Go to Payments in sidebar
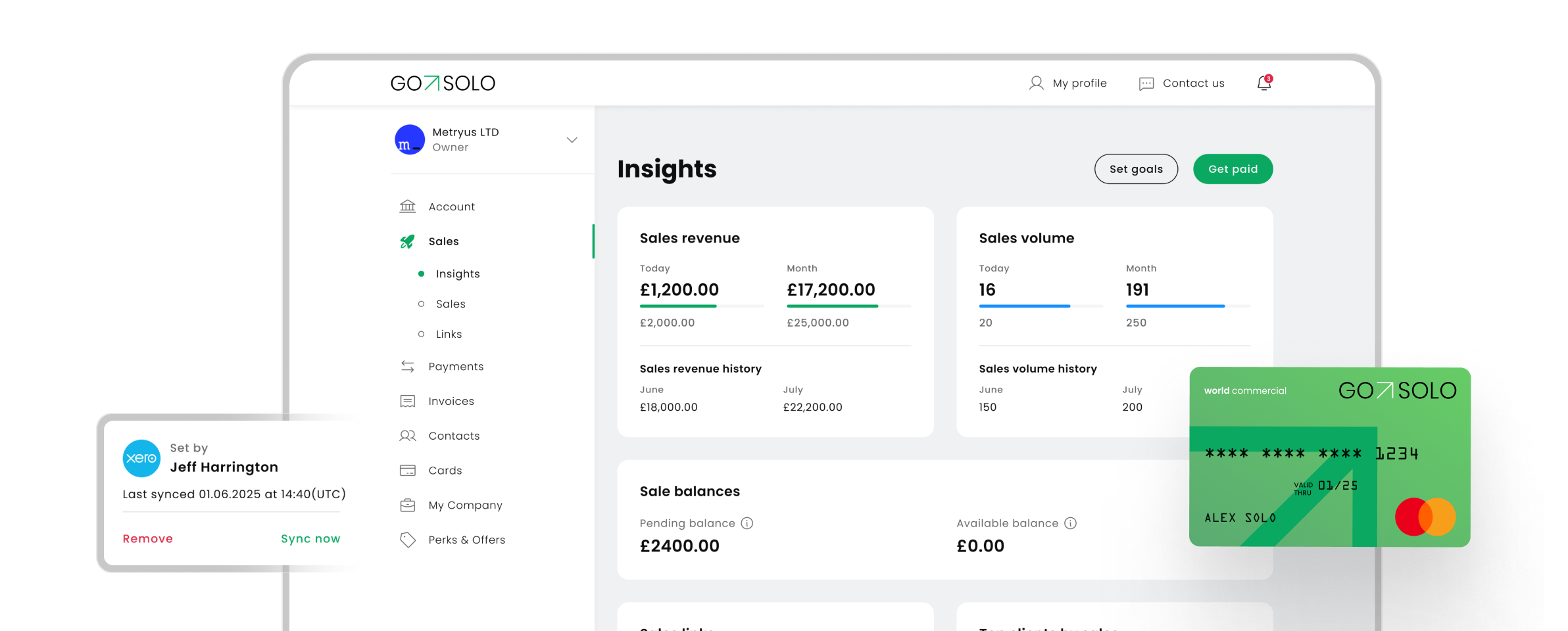Screen dimensions: 1568x631 (x=456, y=366)
